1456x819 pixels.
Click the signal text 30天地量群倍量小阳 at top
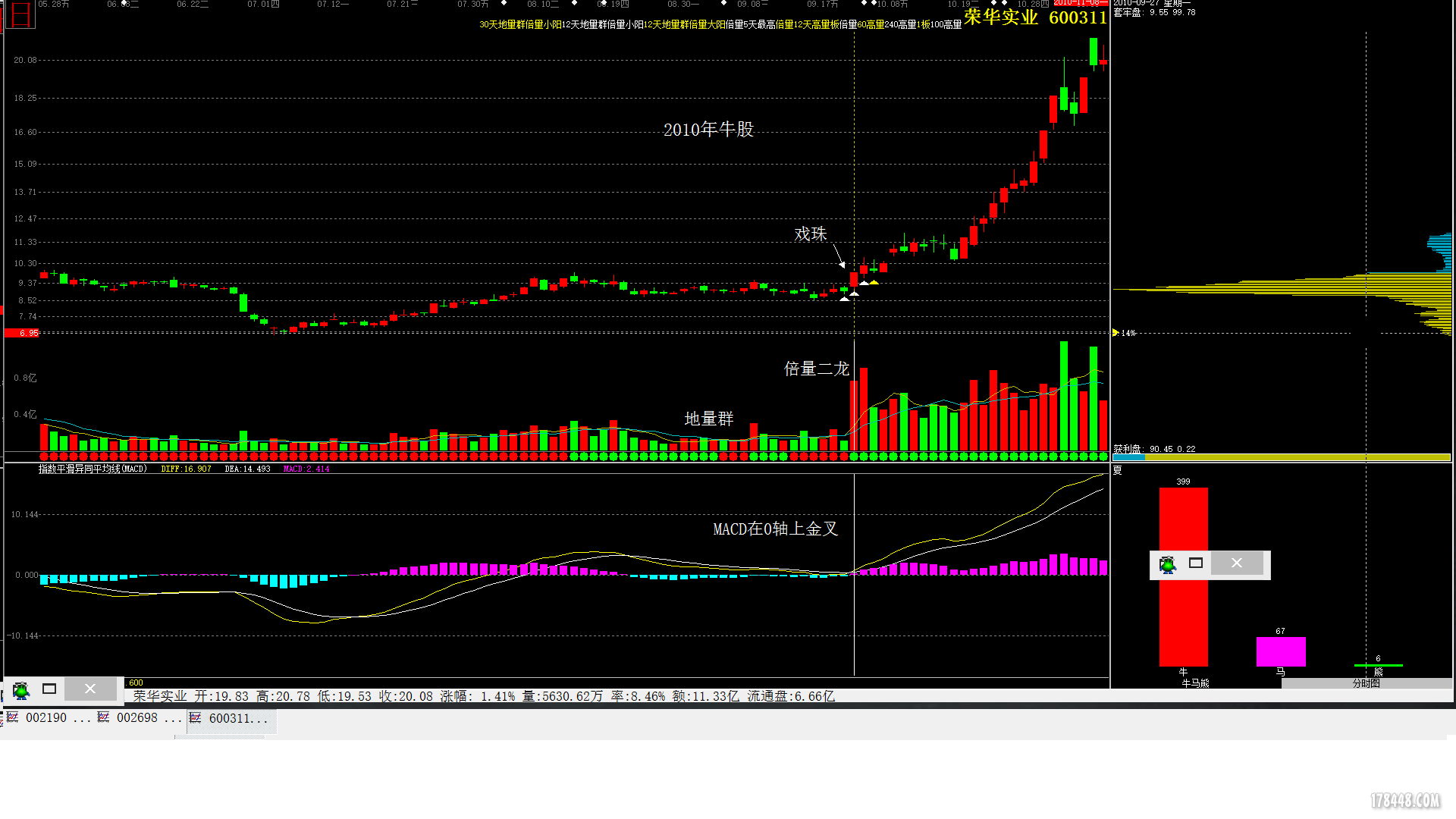click(520, 25)
